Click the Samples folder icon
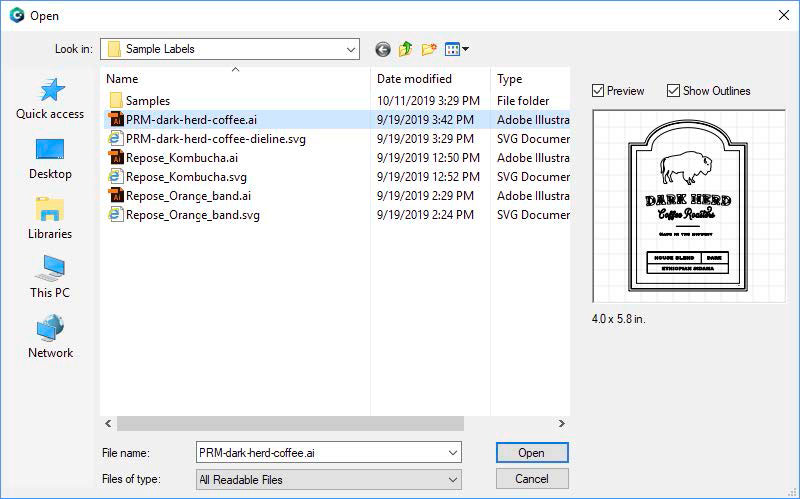800x499 pixels. [x=116, y=101]
